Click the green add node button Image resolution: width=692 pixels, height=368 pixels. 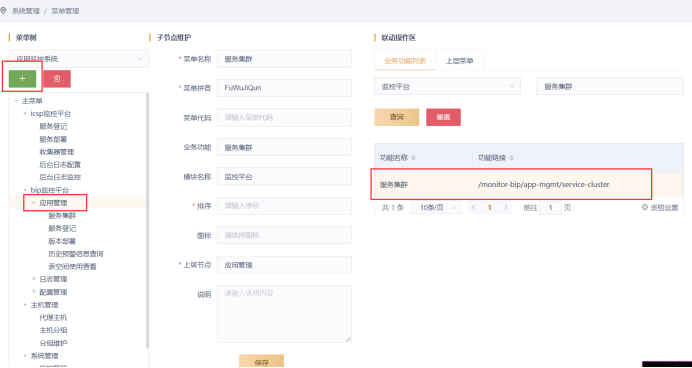[22, 79]
